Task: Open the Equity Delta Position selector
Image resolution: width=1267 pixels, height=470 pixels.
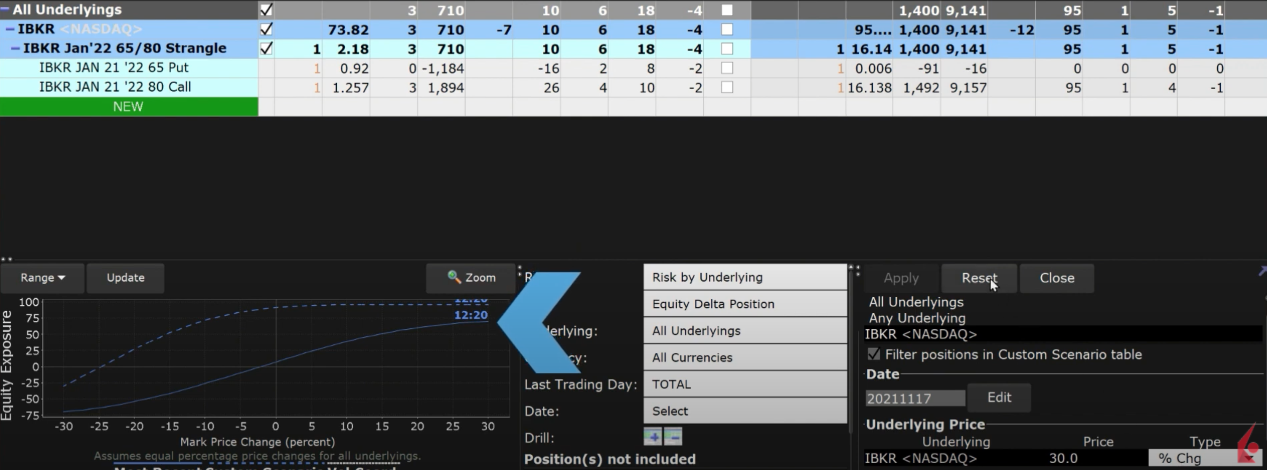Action: coord(745,304)
